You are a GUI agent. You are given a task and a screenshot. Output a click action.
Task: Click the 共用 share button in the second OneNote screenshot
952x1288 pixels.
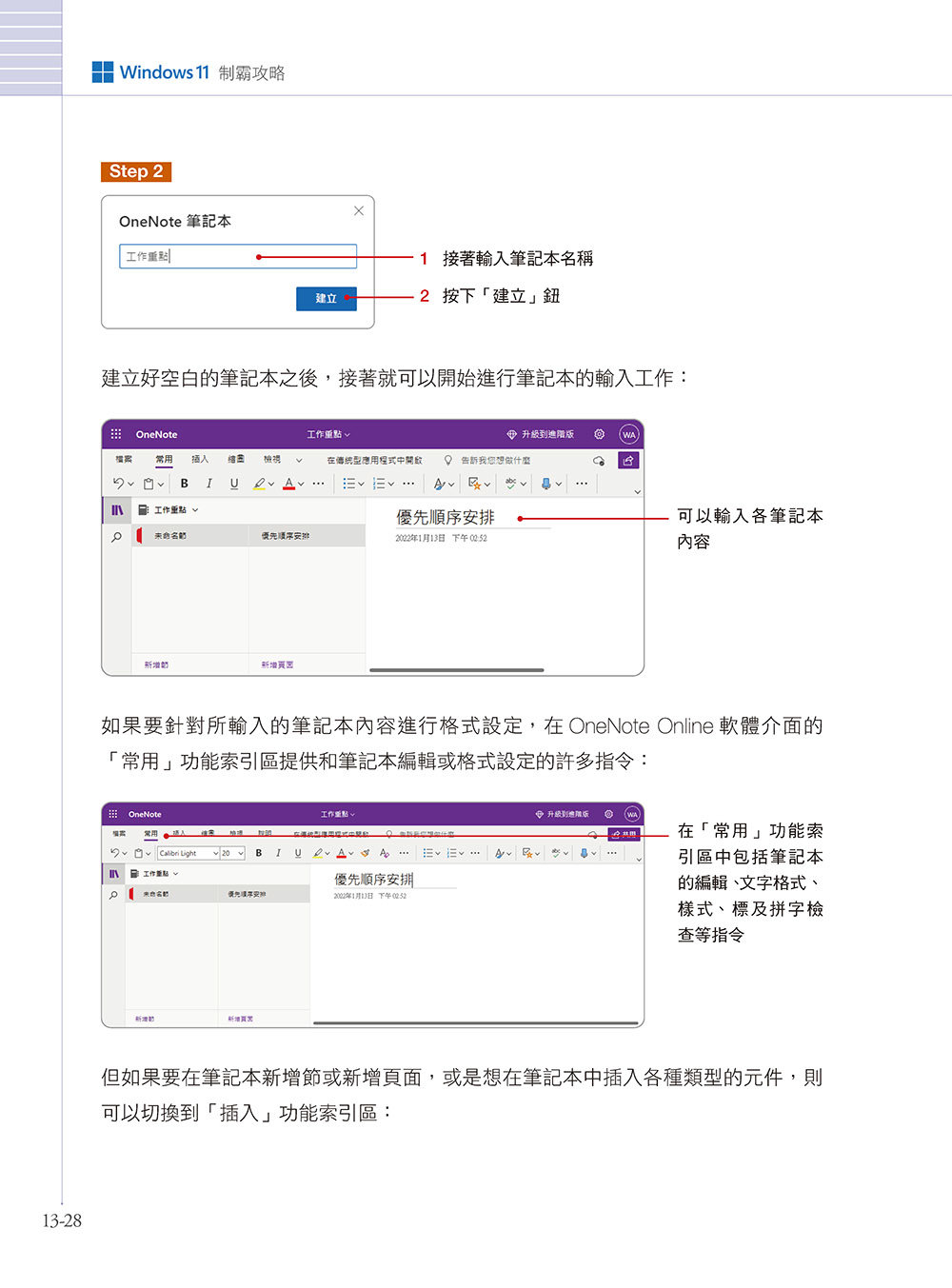[624, 834]
